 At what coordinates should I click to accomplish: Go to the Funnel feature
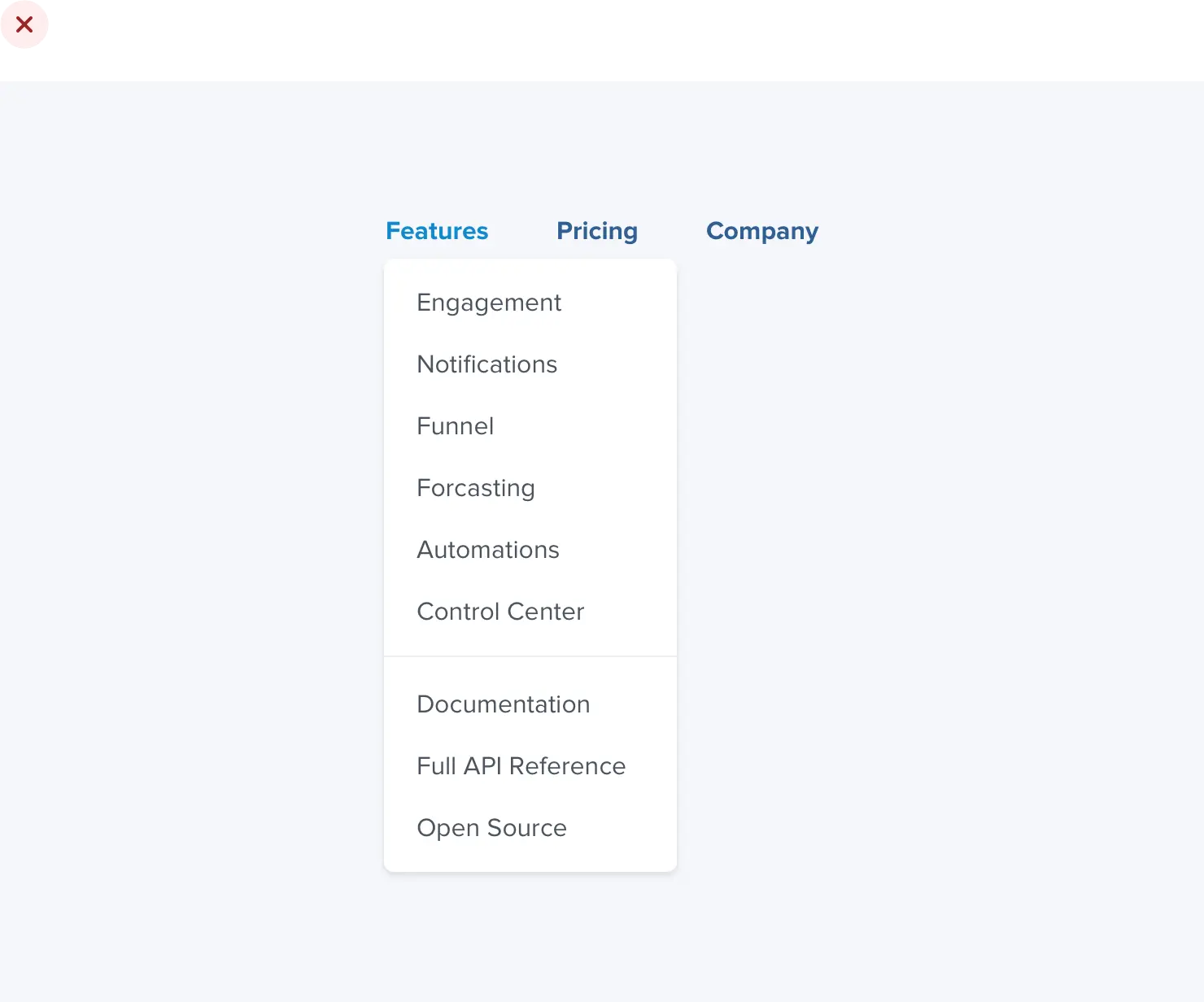click(x=456, y=426)
